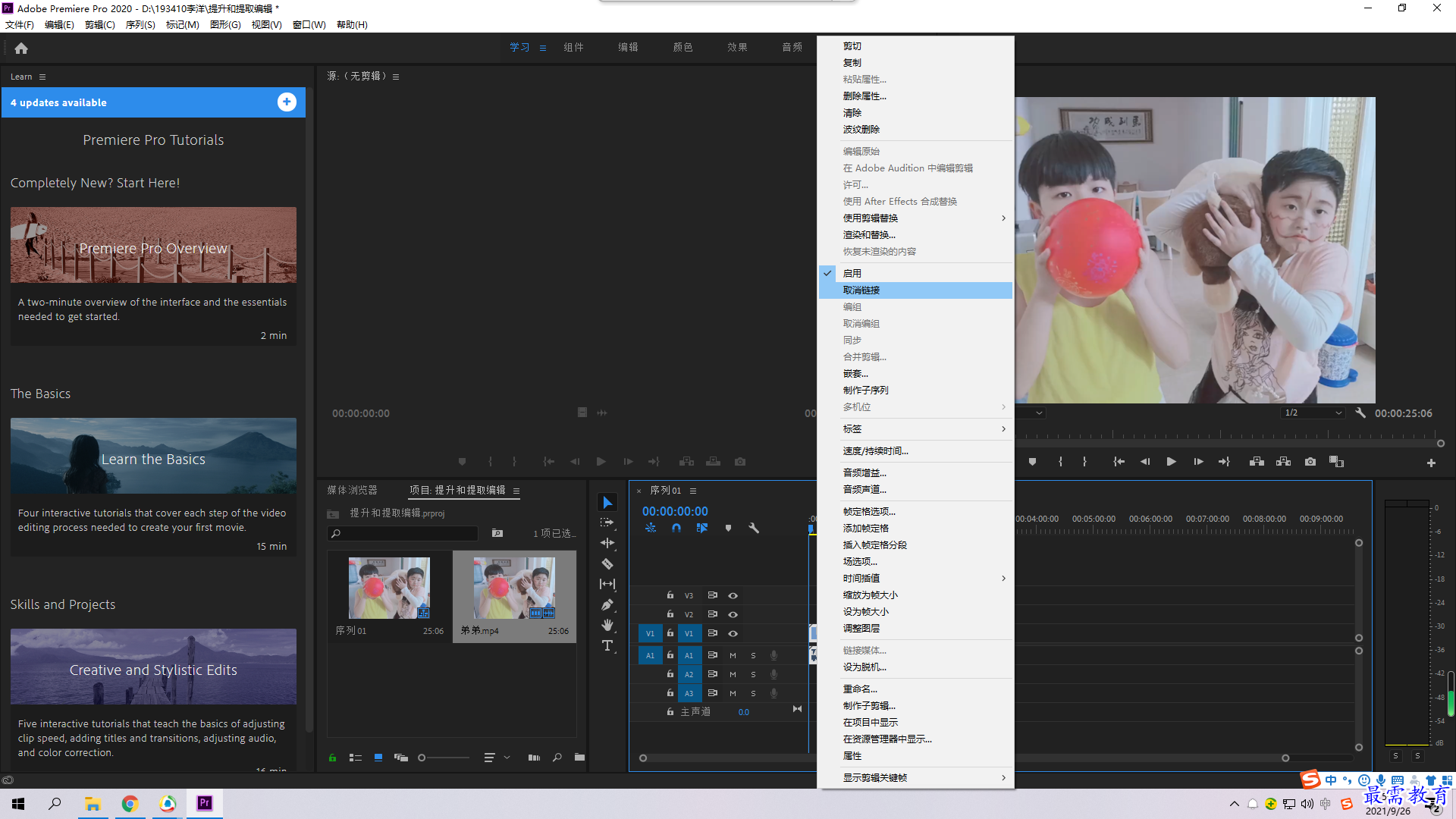Toggle insert sequences as nests icon
The image size is (1456, 819).
pos(651,528)
